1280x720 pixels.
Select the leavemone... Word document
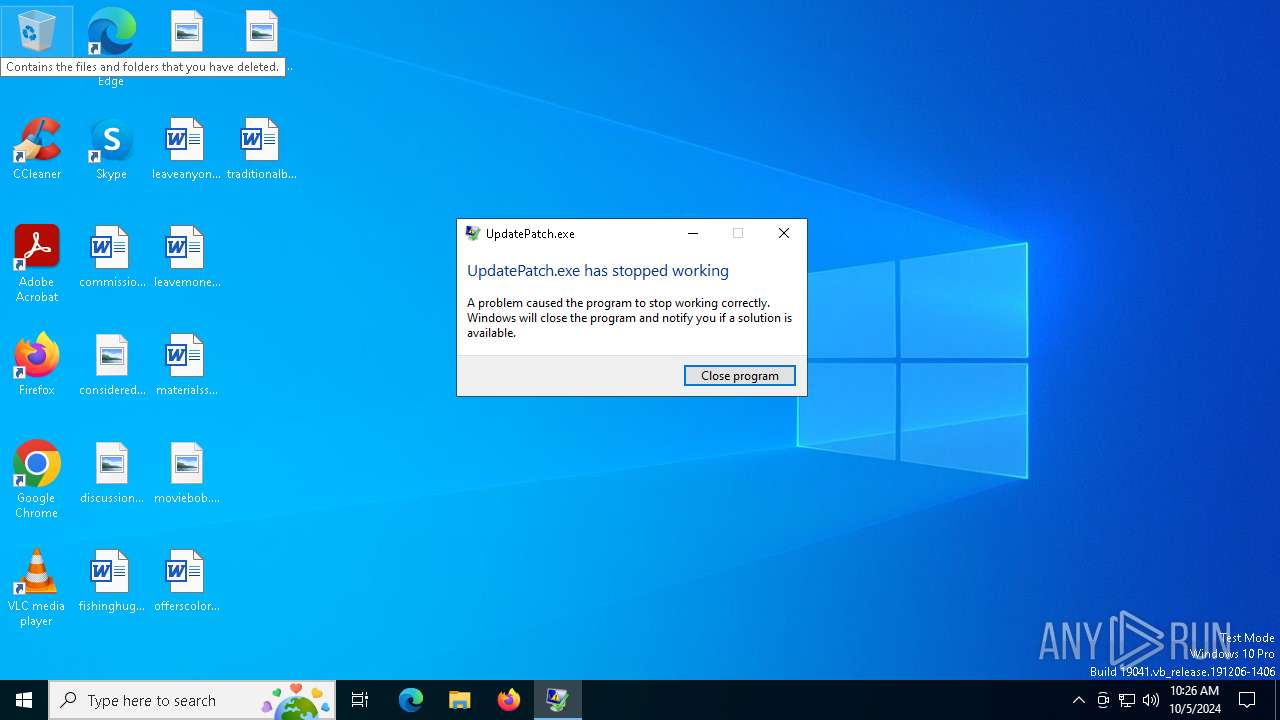(x=186, y=257)
